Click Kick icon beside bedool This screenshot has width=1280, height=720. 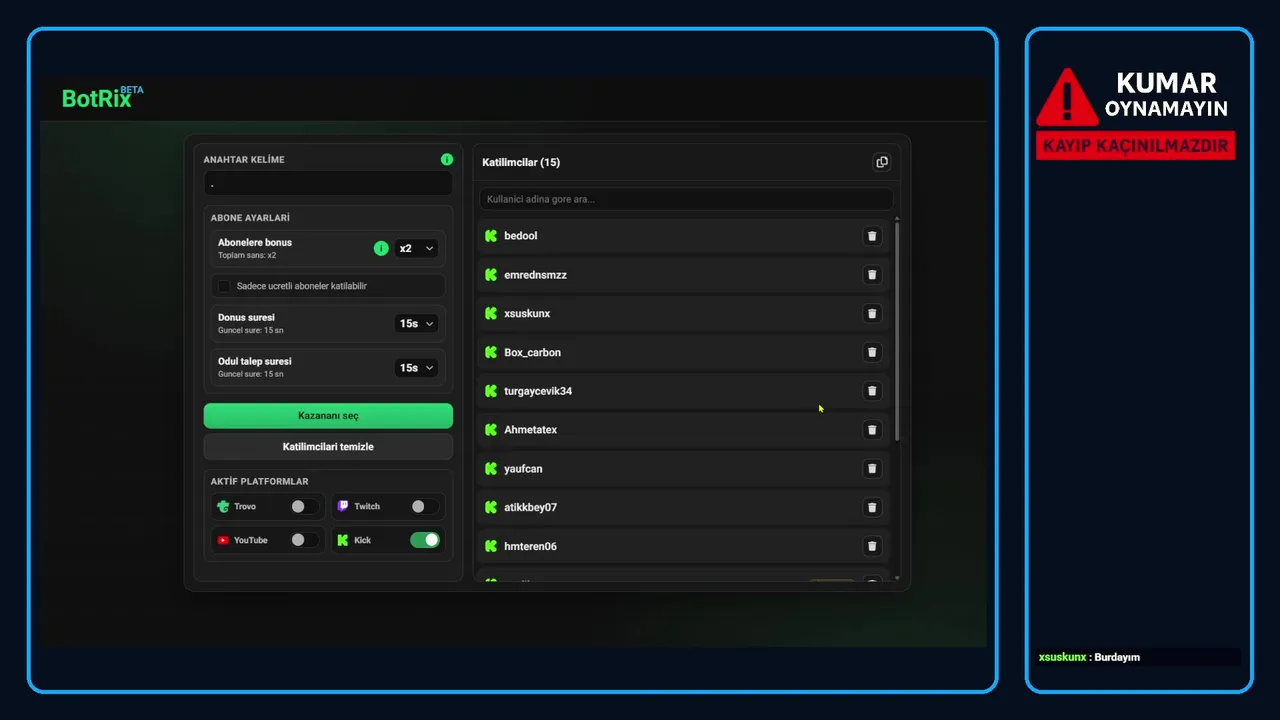tap(491, 236)
